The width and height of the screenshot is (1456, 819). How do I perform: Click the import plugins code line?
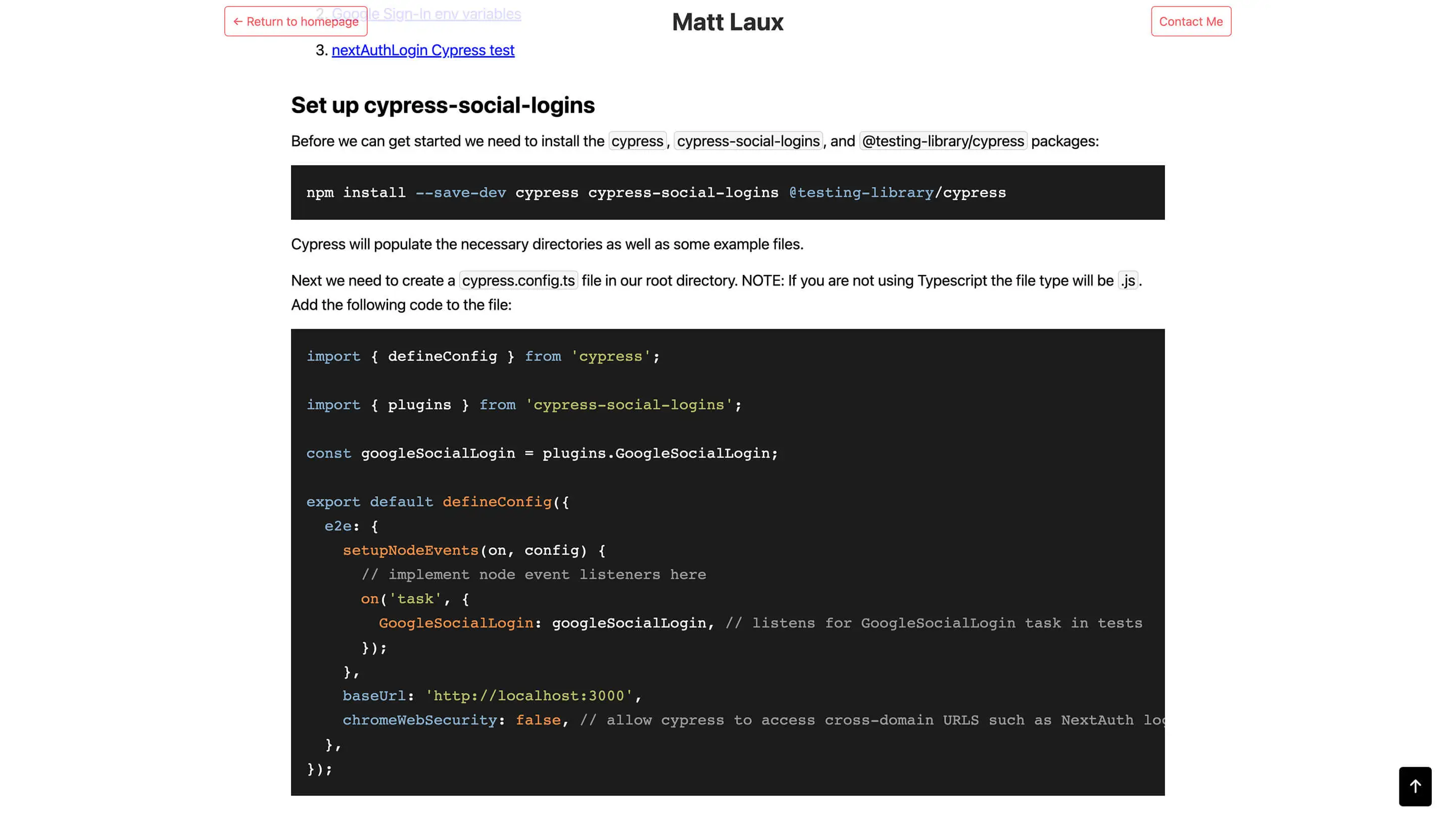pyautogui.click(x=523, y=405)
